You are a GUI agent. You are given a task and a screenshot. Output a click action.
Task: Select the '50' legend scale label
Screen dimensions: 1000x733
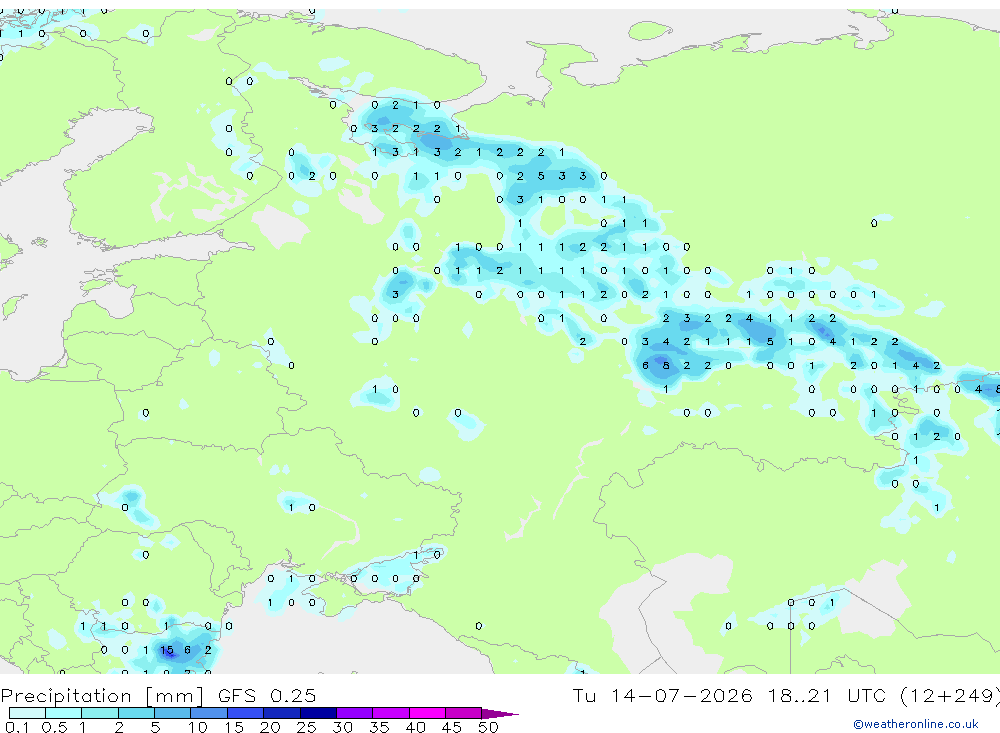(x=488, y=727)
